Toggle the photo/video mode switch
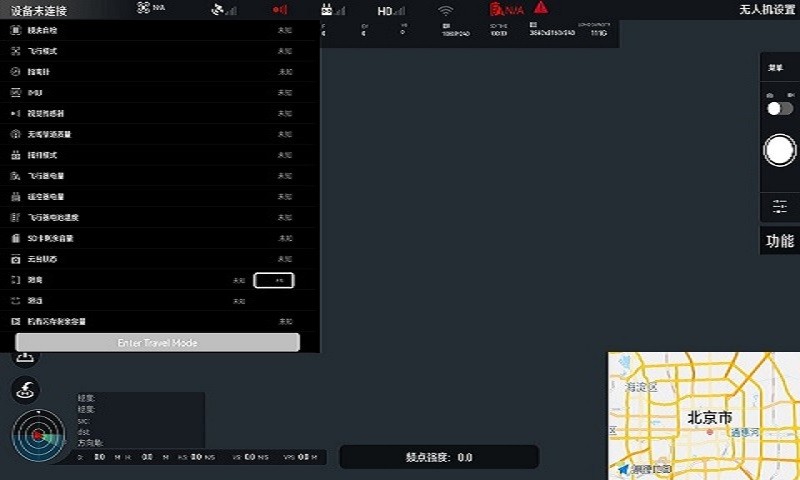The width and height of the screenshot is (800, 480). coord(780,108)
